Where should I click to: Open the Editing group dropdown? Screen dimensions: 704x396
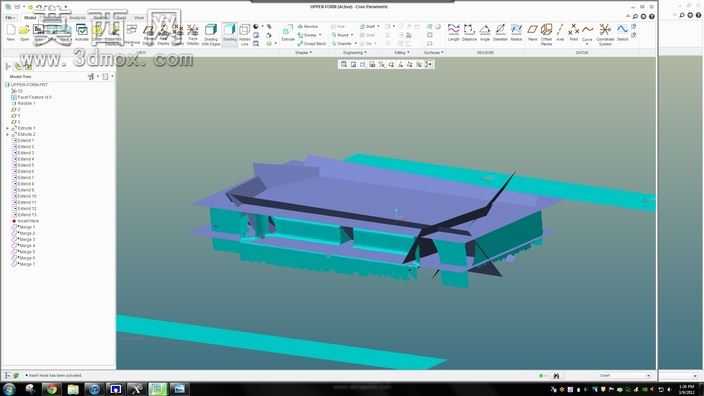click(x=401, y=53)
